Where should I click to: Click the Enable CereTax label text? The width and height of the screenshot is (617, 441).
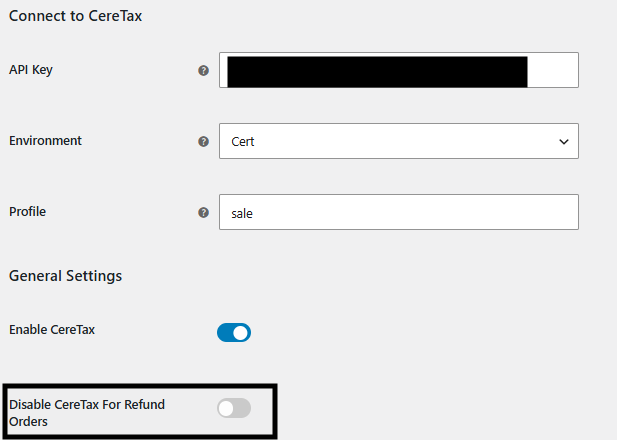[52, 330]
